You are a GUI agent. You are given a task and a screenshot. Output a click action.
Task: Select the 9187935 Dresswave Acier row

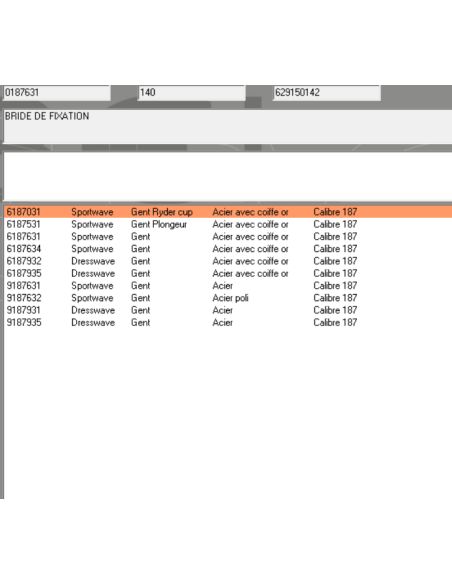pos(228,323)
